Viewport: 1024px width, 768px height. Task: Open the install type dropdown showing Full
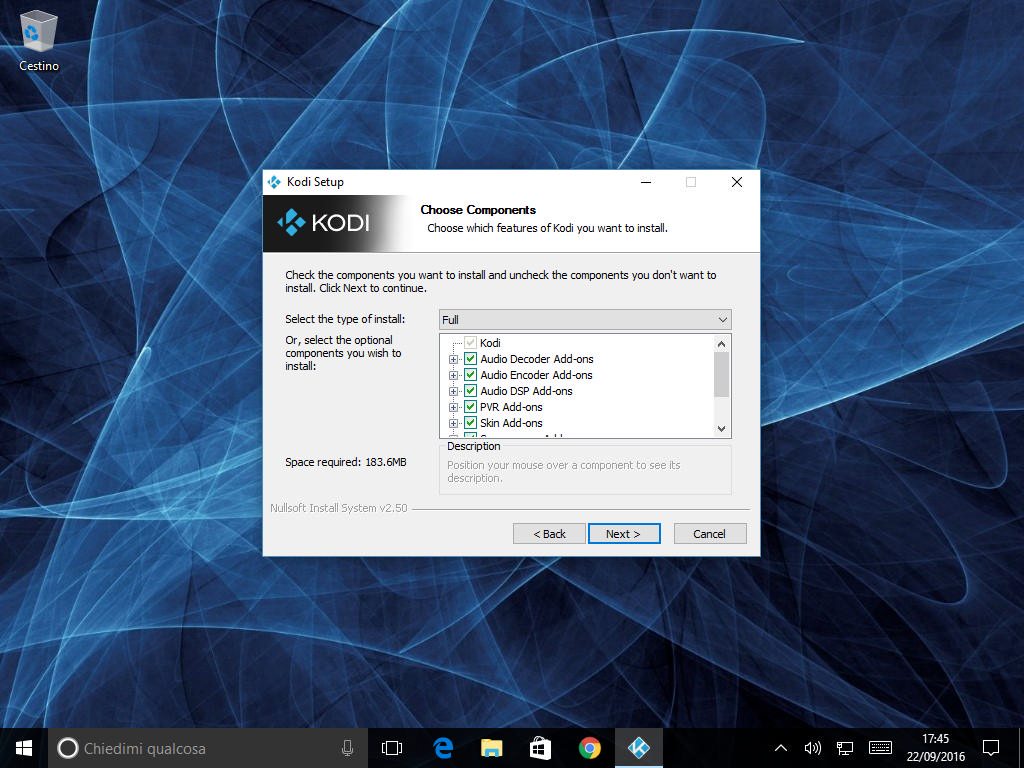[585, 320]
